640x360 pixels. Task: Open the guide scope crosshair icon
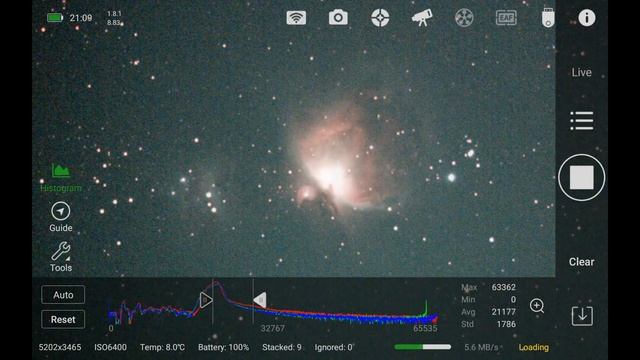point(380,18)
